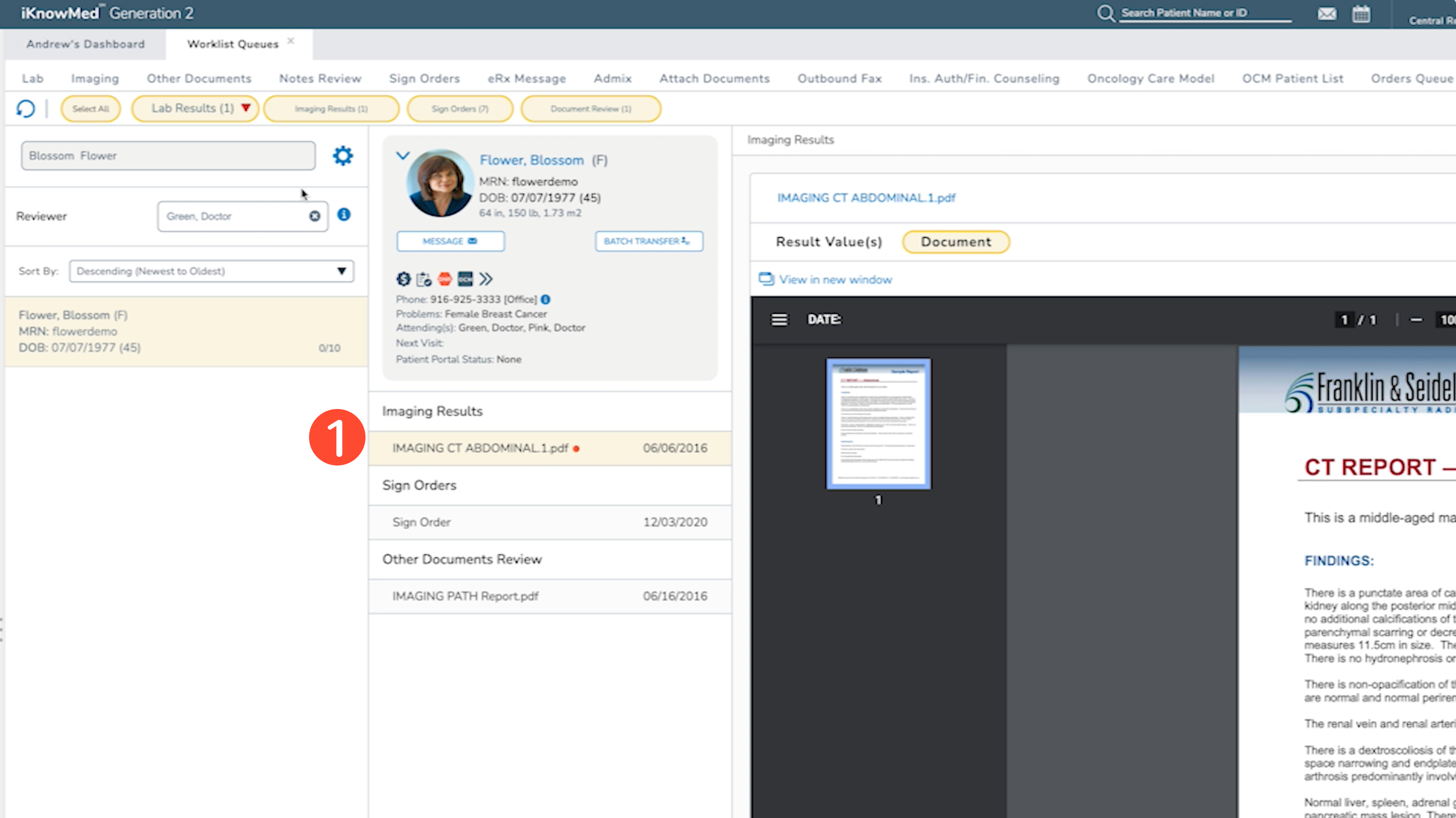The width and height of the screenshot is (1456, 818).
Task: Toggle the Document Review (1) filter pill
Action: click(x=591, y=109)
